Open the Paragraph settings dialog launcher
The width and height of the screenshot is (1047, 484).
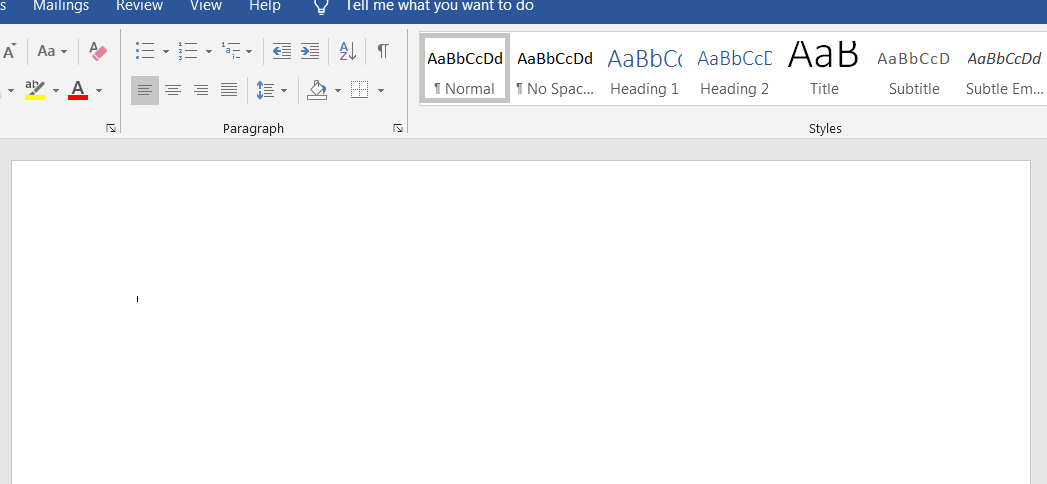(398, 128)
